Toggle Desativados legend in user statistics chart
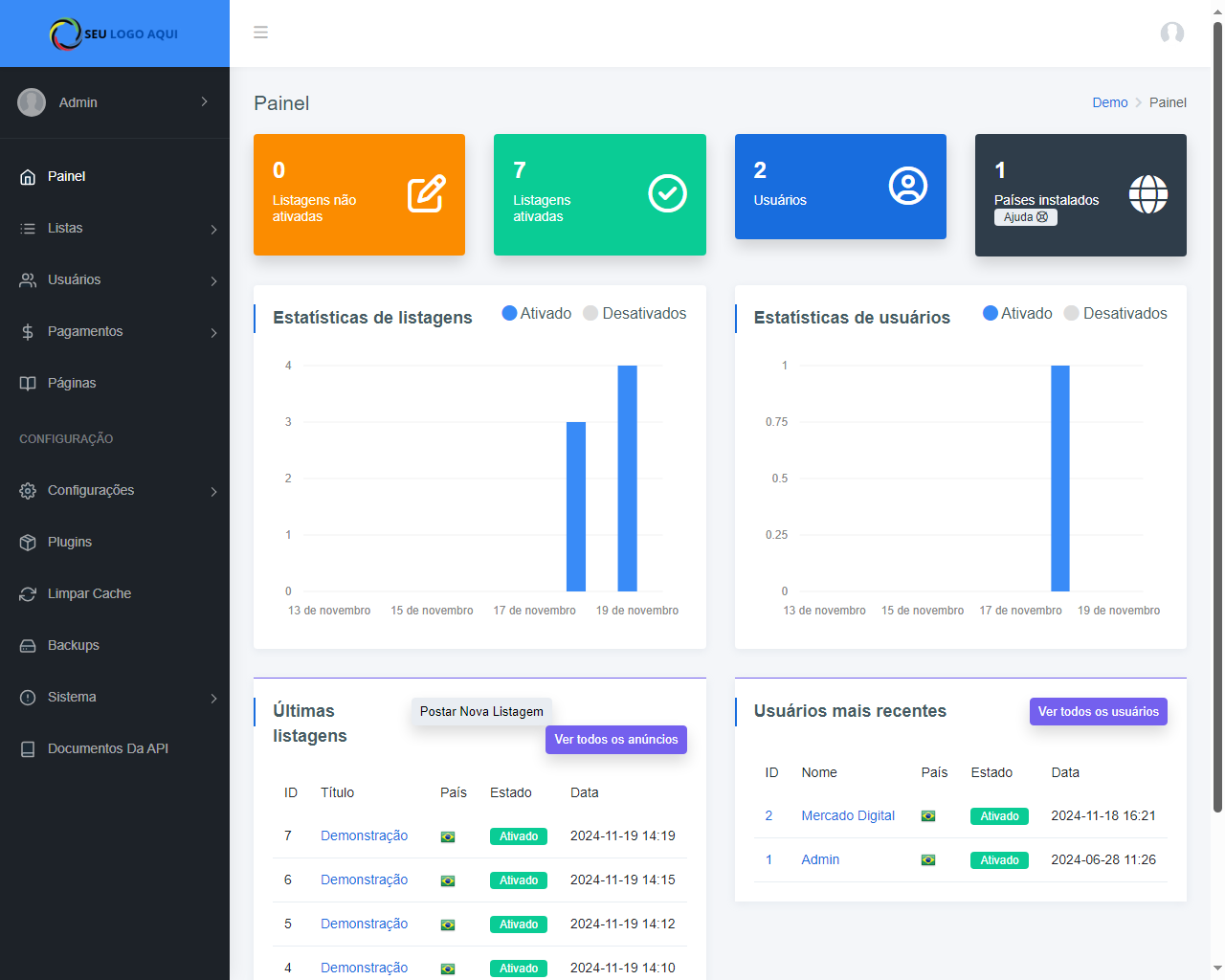 pos(1116,314)
